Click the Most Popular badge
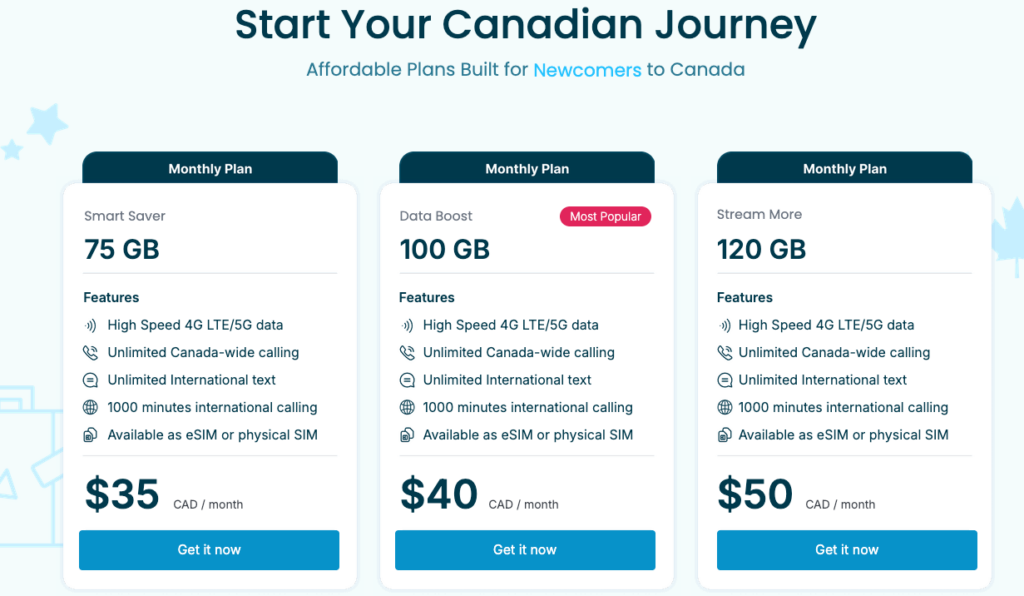Viewport: 1024px width, 596px height. [x=606, y=217]
